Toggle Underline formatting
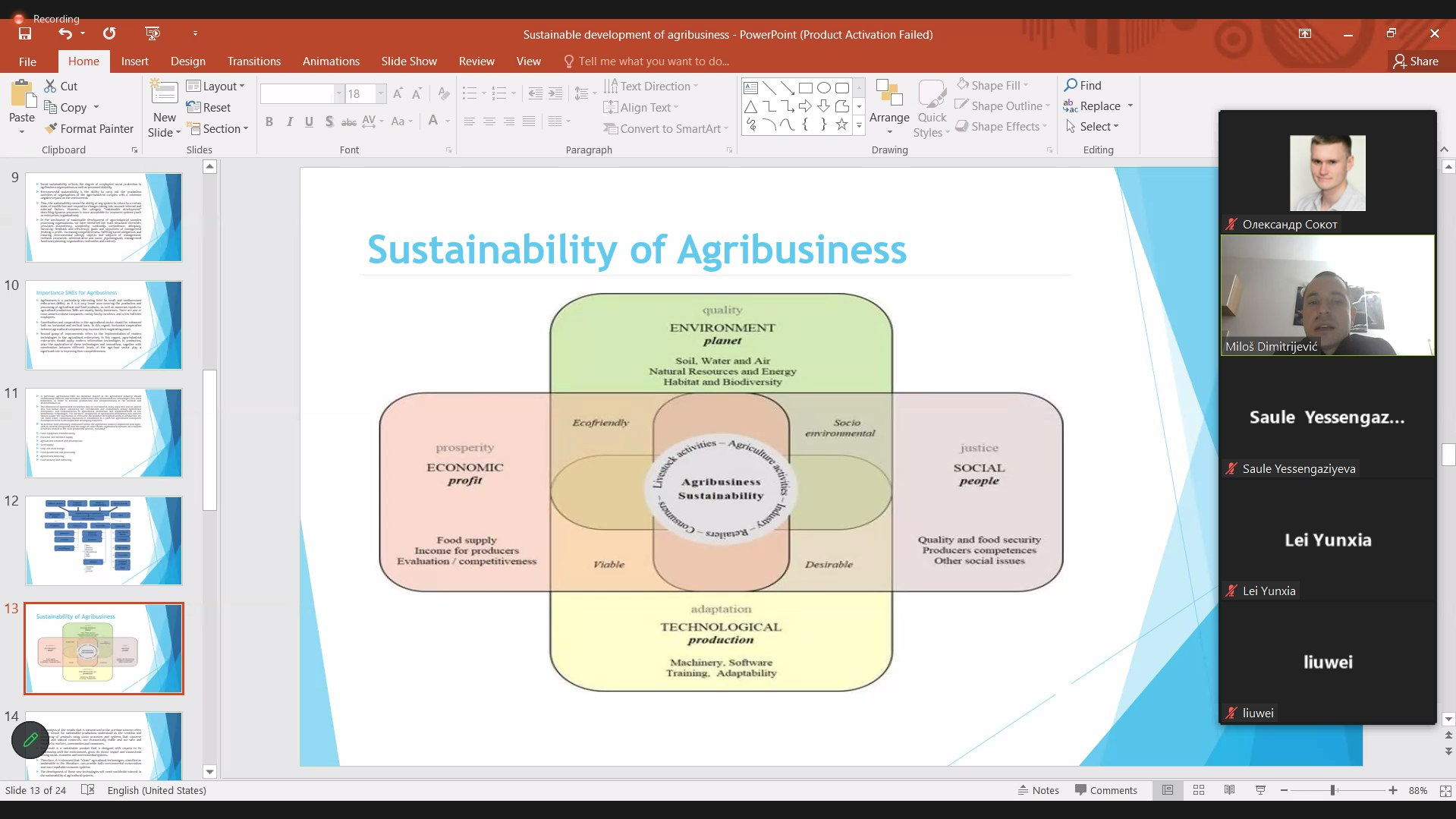Image resolution: width=1456 pixels, height=819 pixels. 309,121
